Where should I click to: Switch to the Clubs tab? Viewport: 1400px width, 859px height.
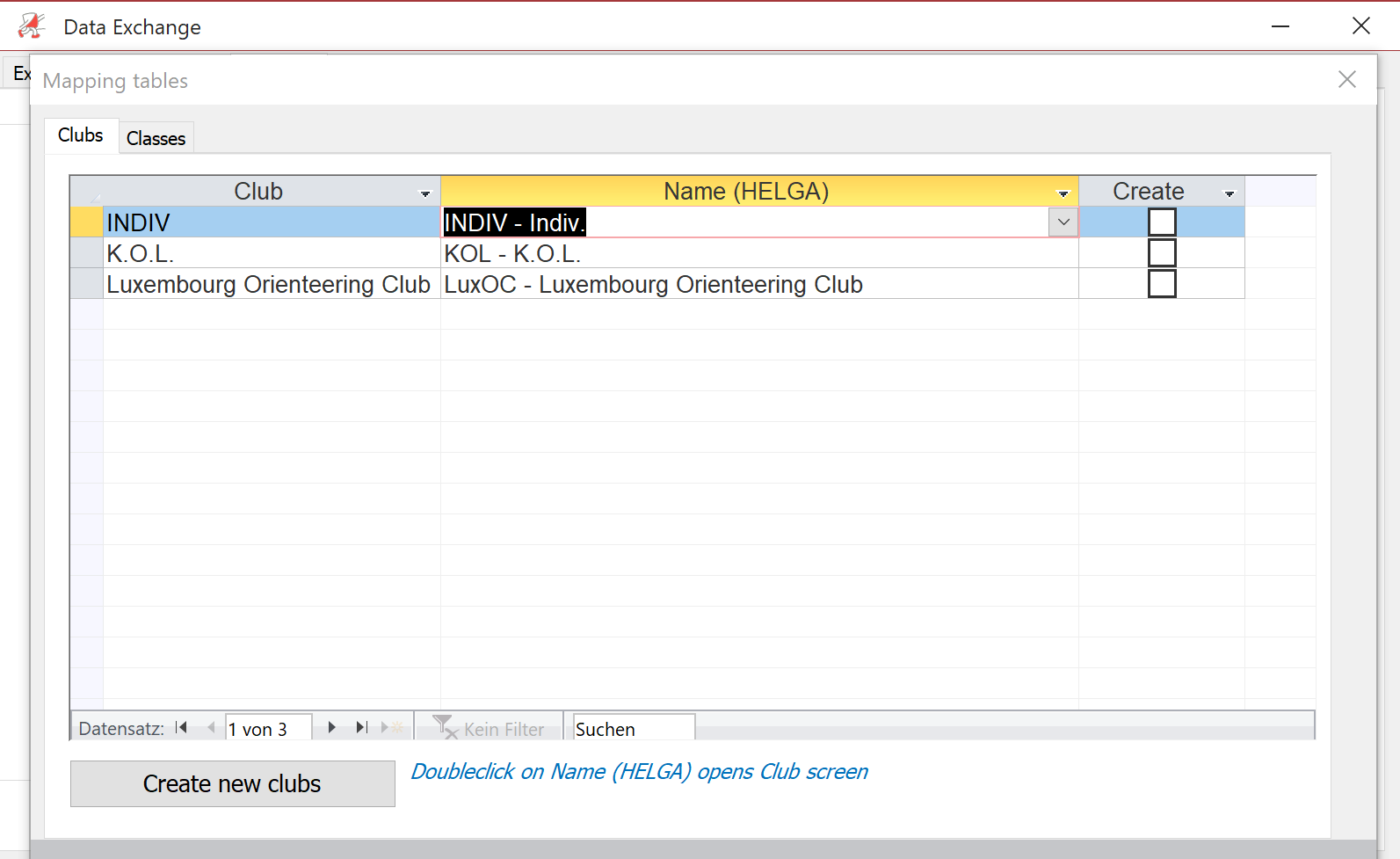click(x=81, y=135)
